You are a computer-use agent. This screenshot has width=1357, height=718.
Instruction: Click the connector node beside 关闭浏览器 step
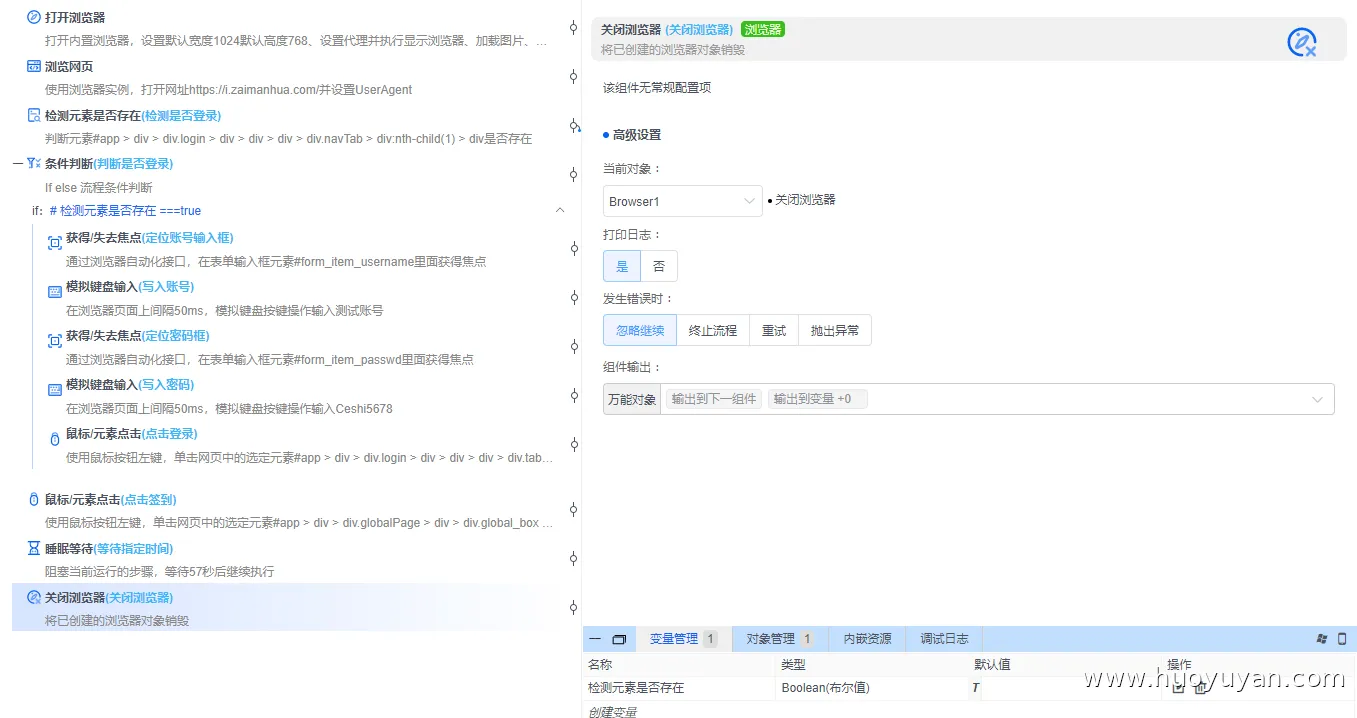click(573, 607)
